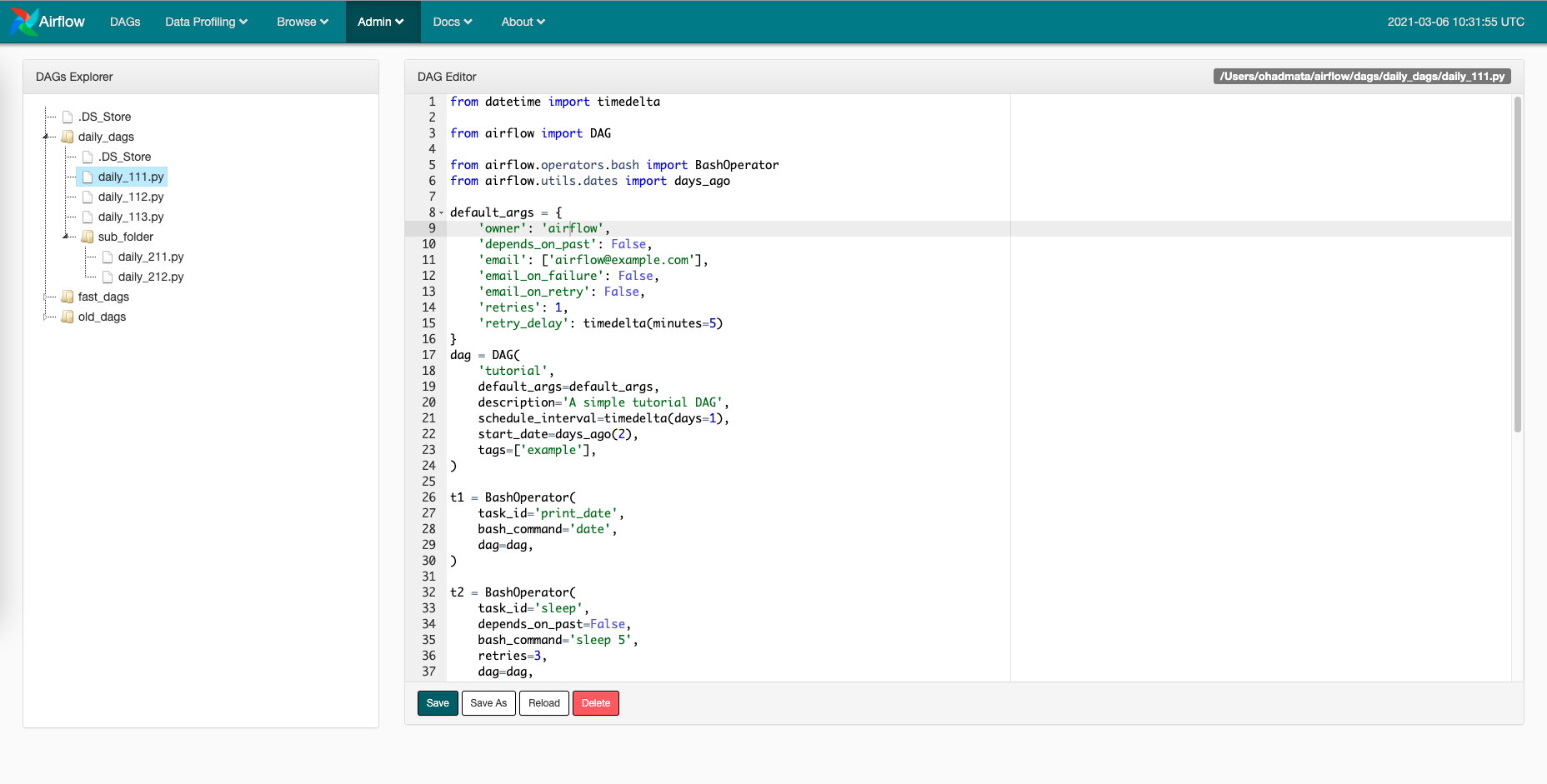This screenshot has width=1547, height=784.
Task: Delete the current DAG file
Action: coord(596,703)
